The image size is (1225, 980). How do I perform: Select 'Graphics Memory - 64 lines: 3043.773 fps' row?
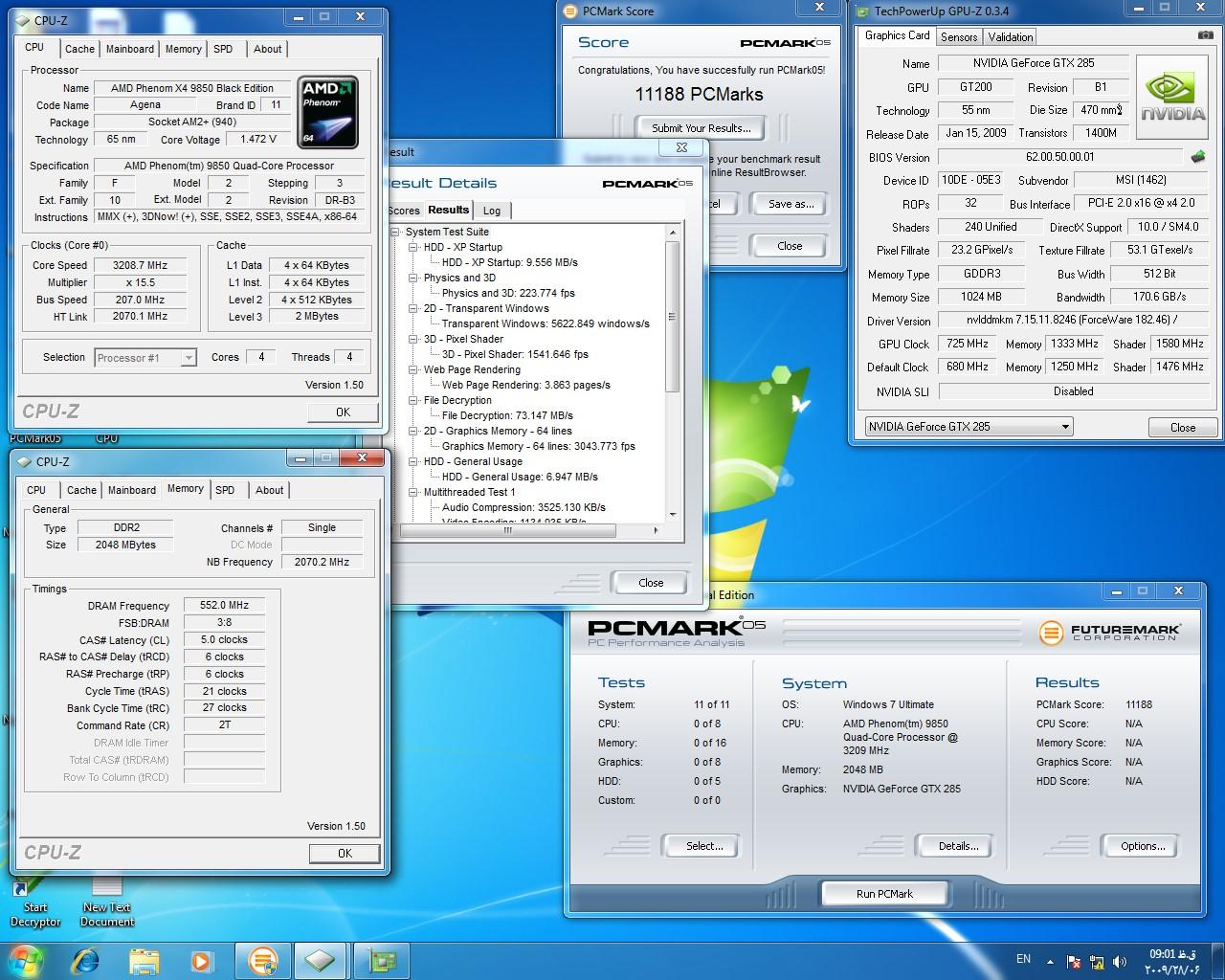point(538,446)
